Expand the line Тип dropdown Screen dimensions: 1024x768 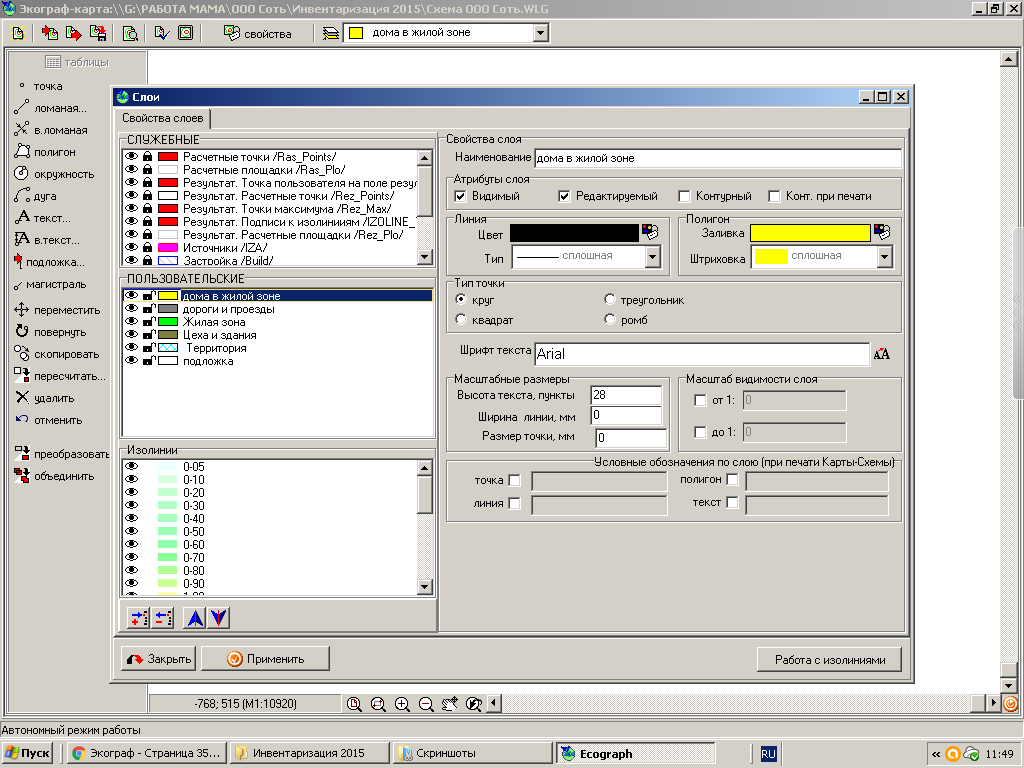[x=652, y=257]
